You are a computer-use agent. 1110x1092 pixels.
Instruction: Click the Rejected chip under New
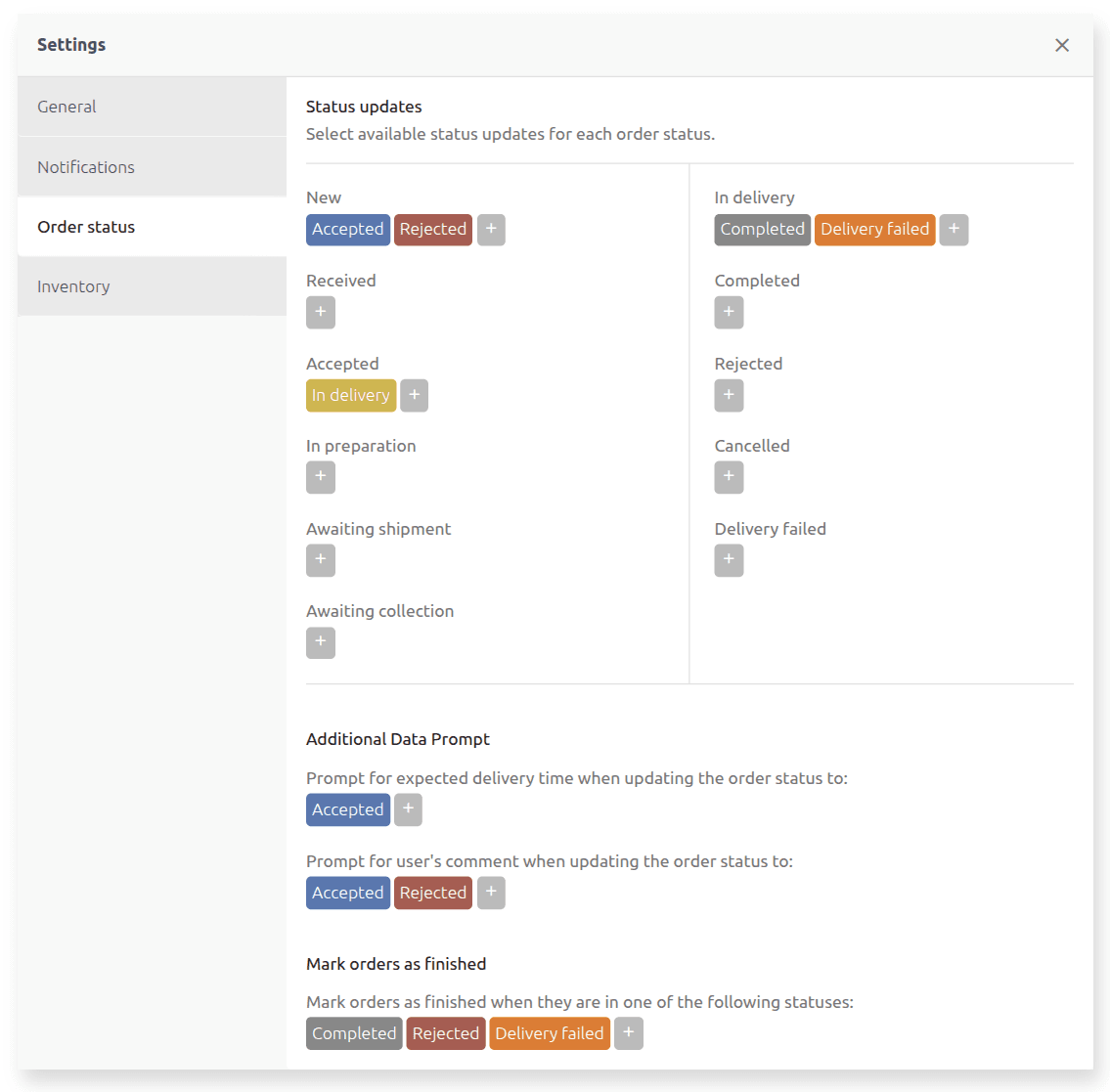pos(433,229)
